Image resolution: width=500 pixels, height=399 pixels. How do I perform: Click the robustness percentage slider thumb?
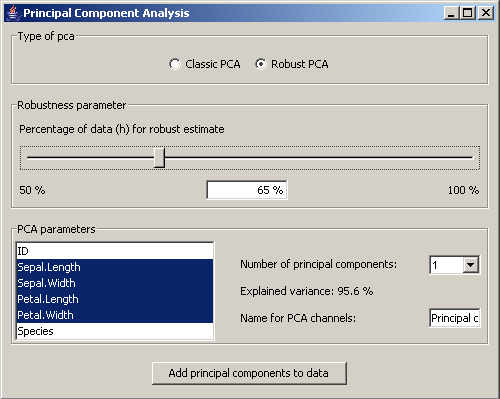pyautogui.click(x=159, y=158)
